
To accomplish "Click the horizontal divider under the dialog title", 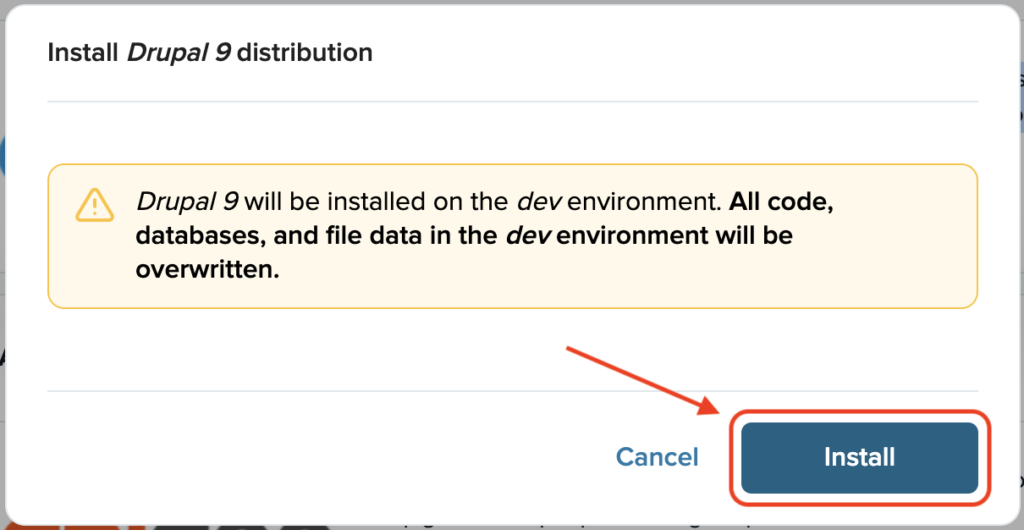I will tap(513, 101).
